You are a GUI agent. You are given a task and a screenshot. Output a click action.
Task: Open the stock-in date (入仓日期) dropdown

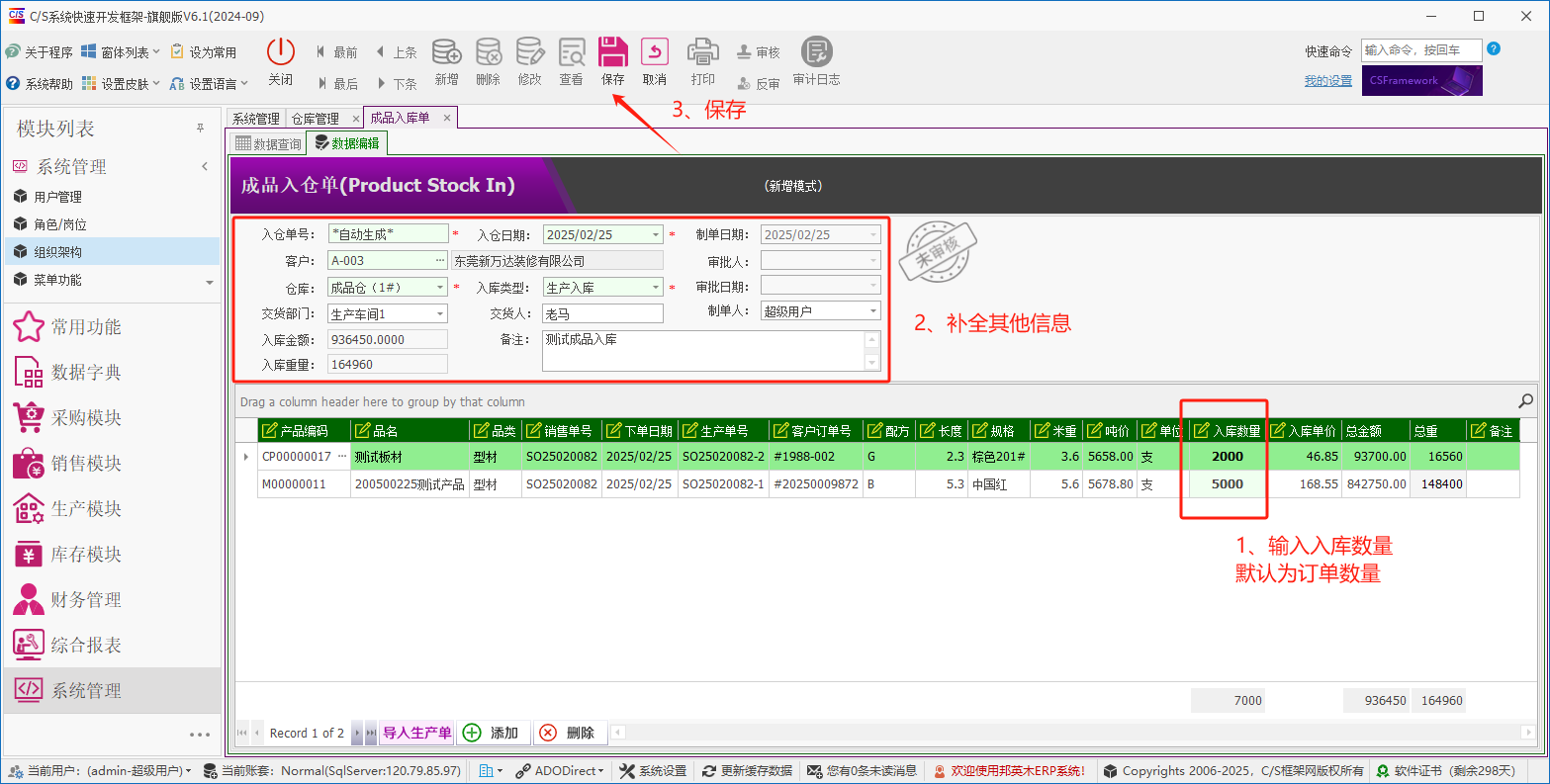click(656, 235)
